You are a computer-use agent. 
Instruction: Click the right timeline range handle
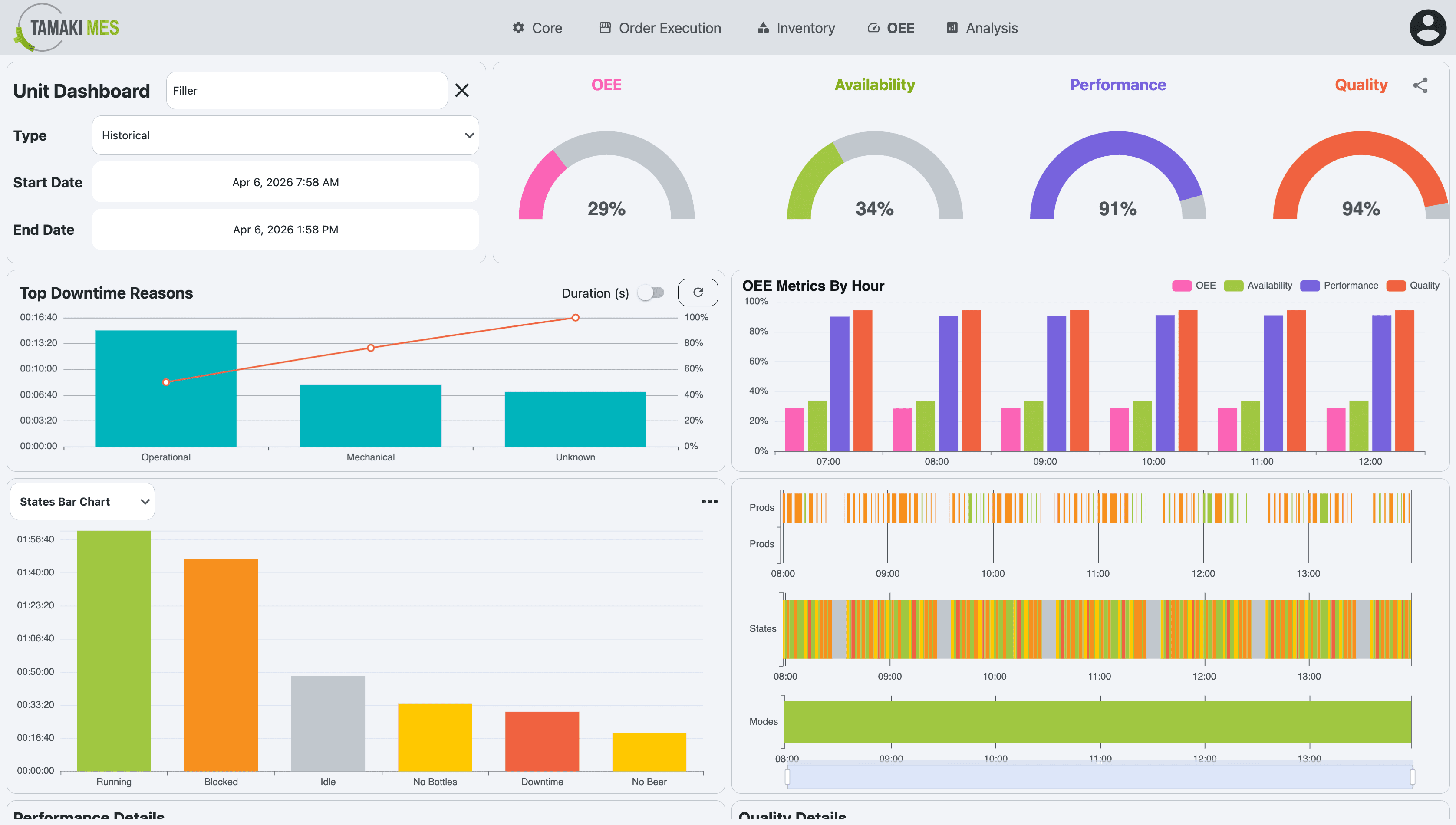(x=1412, y=777)
